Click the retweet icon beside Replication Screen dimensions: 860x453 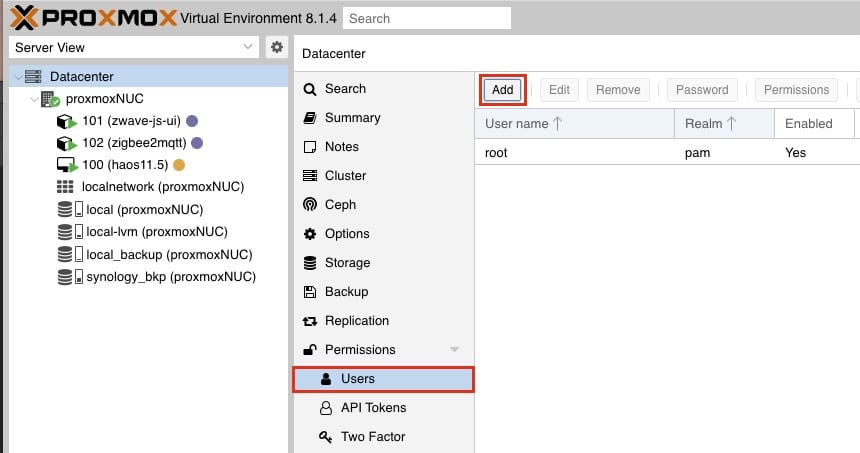pyautogui.click(x=310, y=321)
